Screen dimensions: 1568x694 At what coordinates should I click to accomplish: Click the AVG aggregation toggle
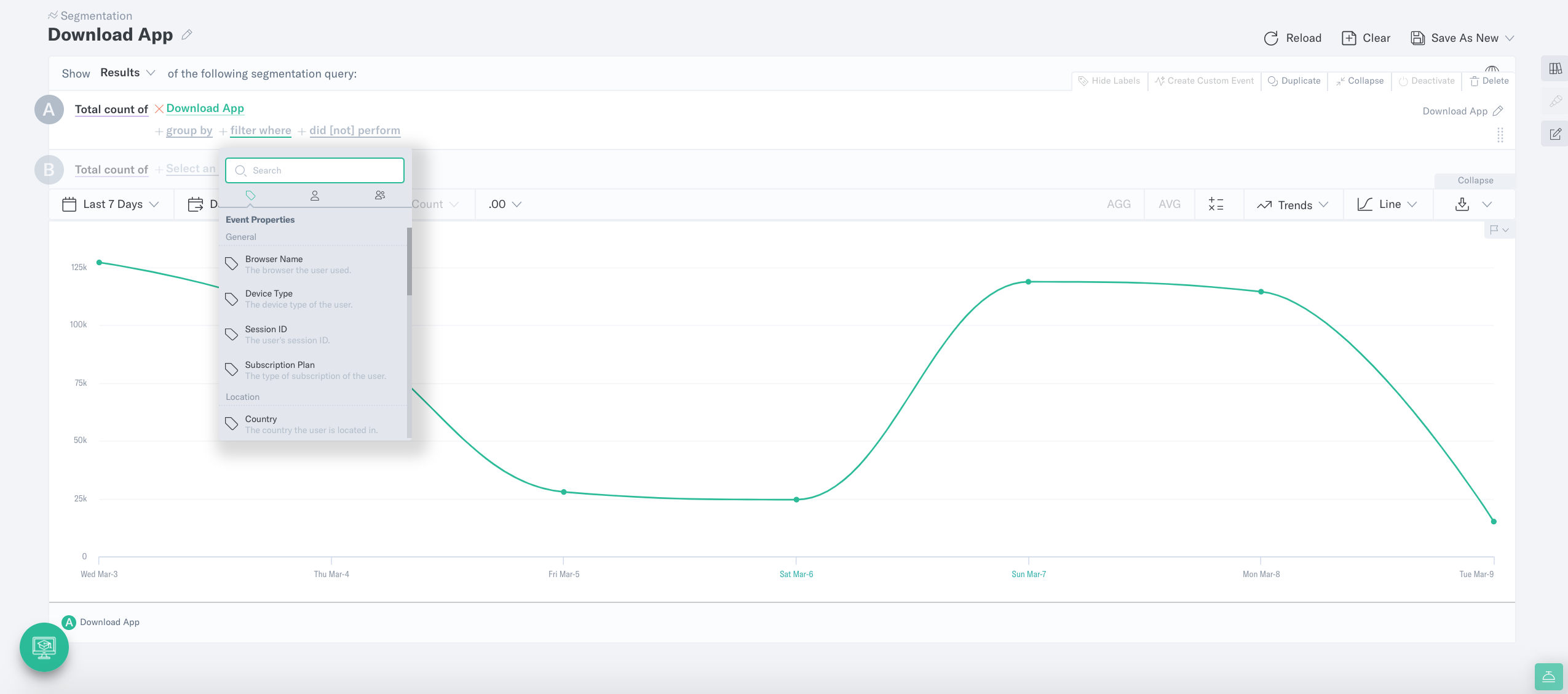pos(1169,204)
